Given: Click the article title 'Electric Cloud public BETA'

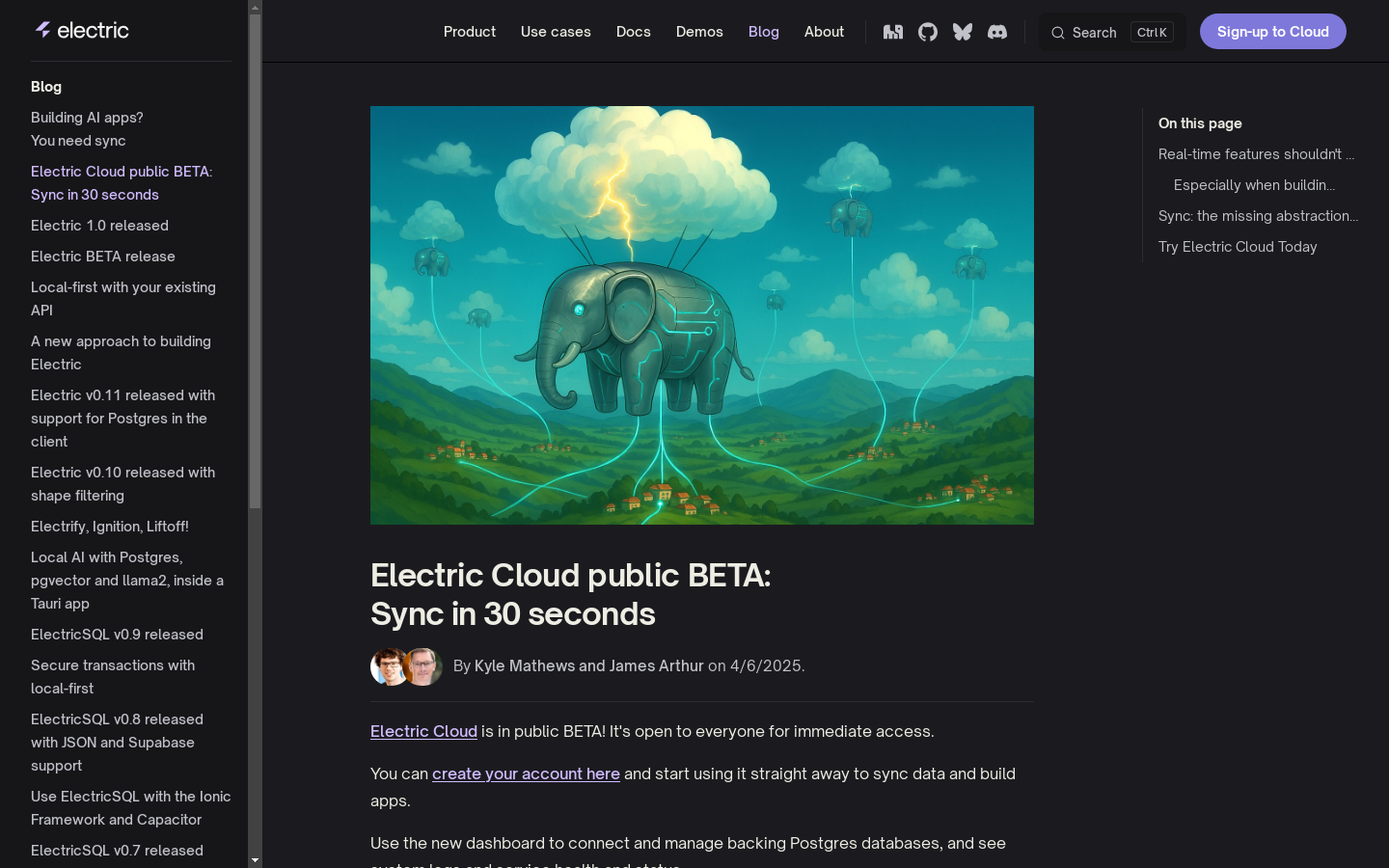Looking at the screenshot, I should tap(571, 594).
